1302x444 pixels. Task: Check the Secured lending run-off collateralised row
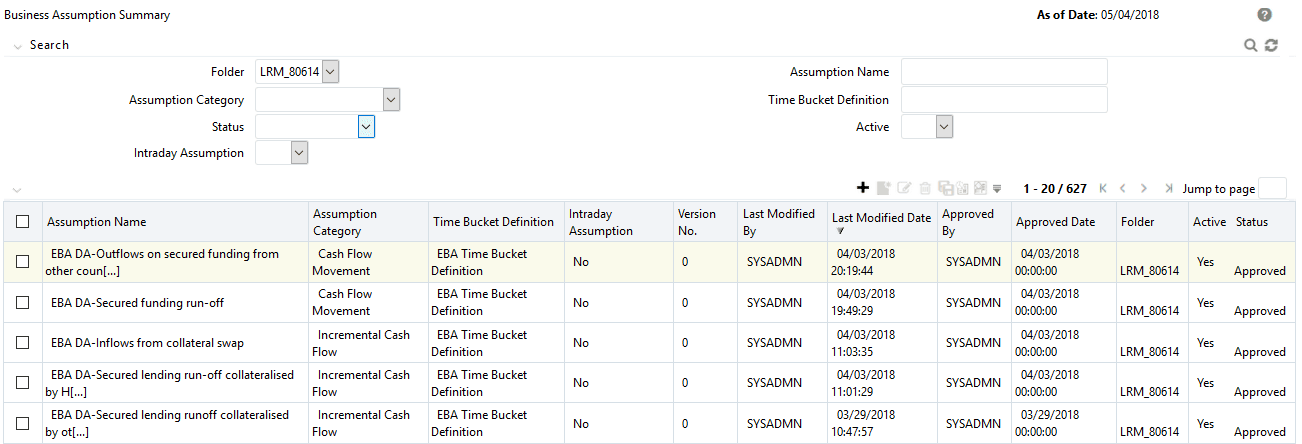[x=23, y=383]
